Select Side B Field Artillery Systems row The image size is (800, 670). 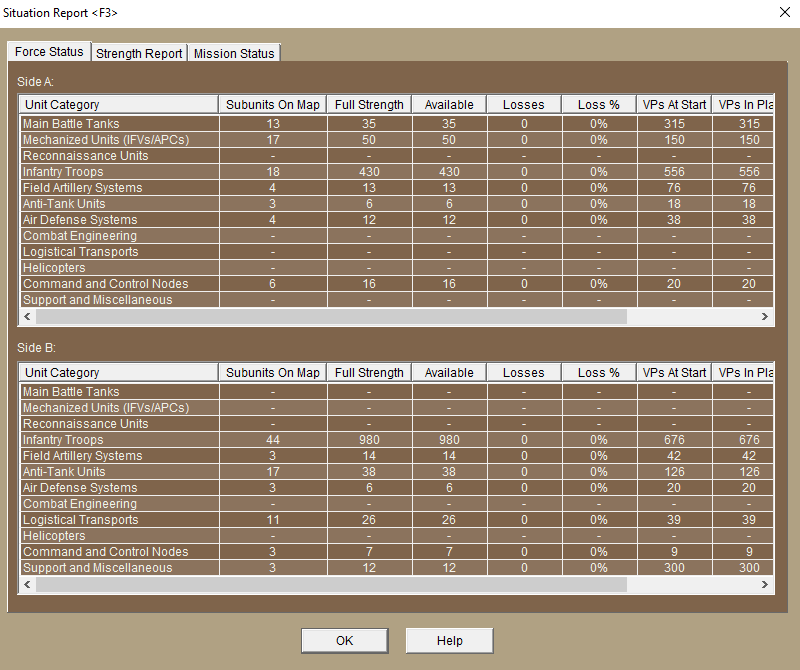click(x=396, y=456)
